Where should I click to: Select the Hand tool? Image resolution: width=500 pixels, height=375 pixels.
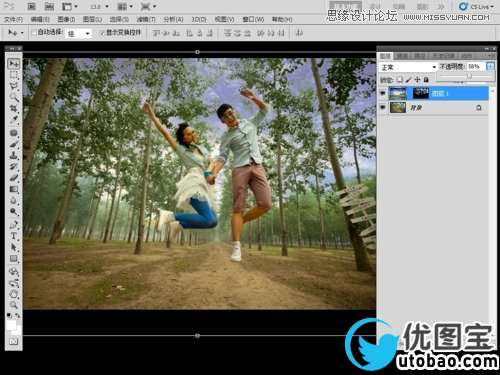point(14,294)
